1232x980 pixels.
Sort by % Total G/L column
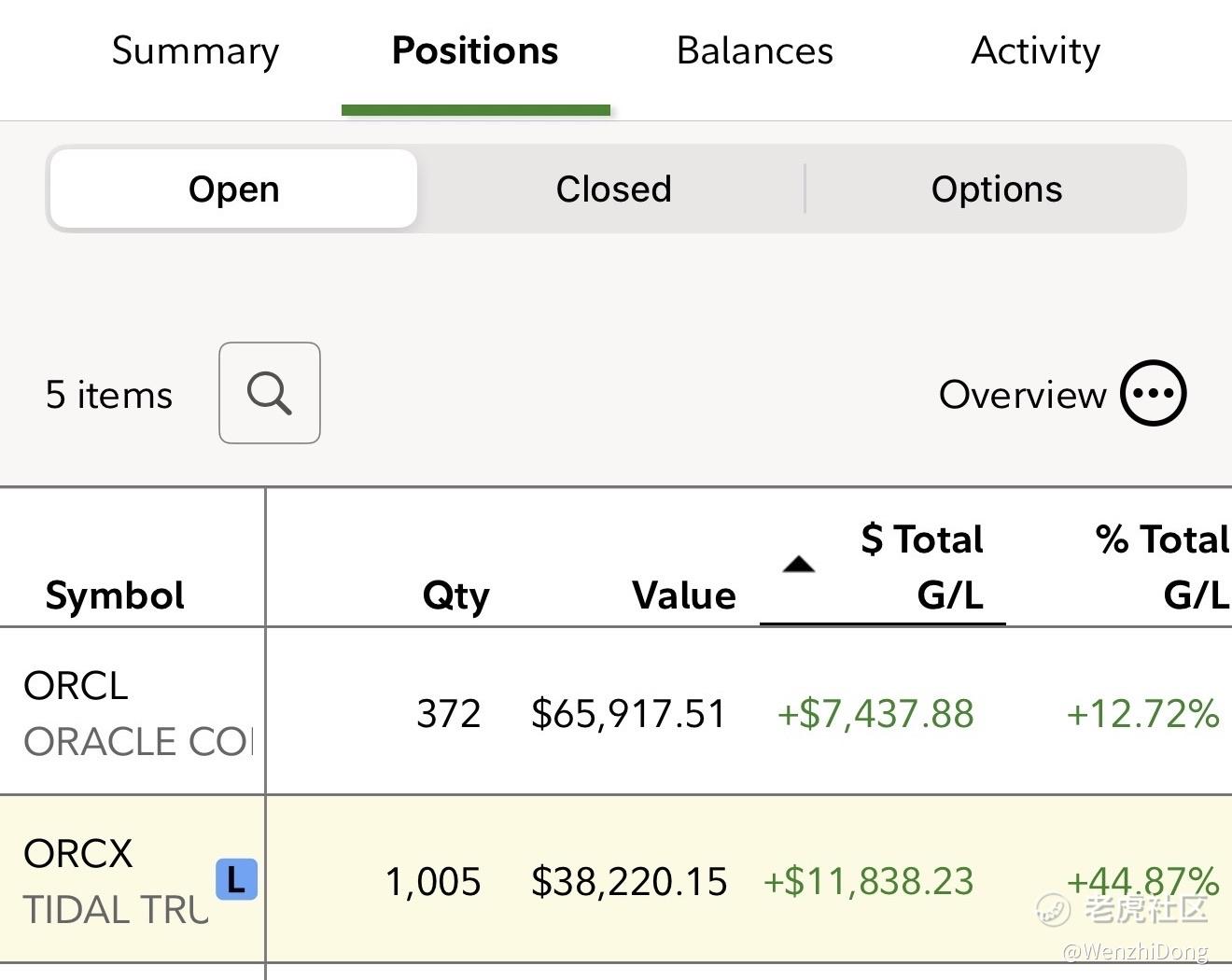[1161, 567]
